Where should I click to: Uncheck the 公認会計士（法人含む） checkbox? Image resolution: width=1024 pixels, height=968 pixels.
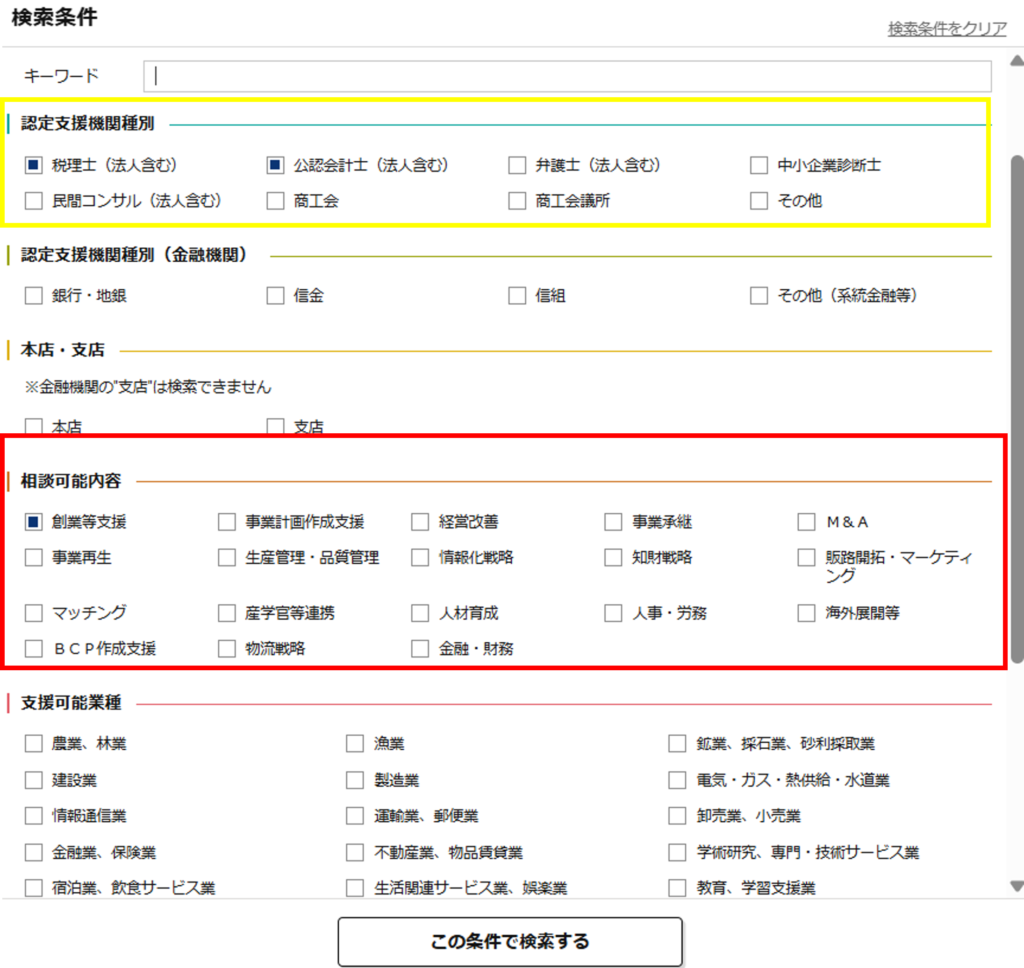[x=276, y=165]
